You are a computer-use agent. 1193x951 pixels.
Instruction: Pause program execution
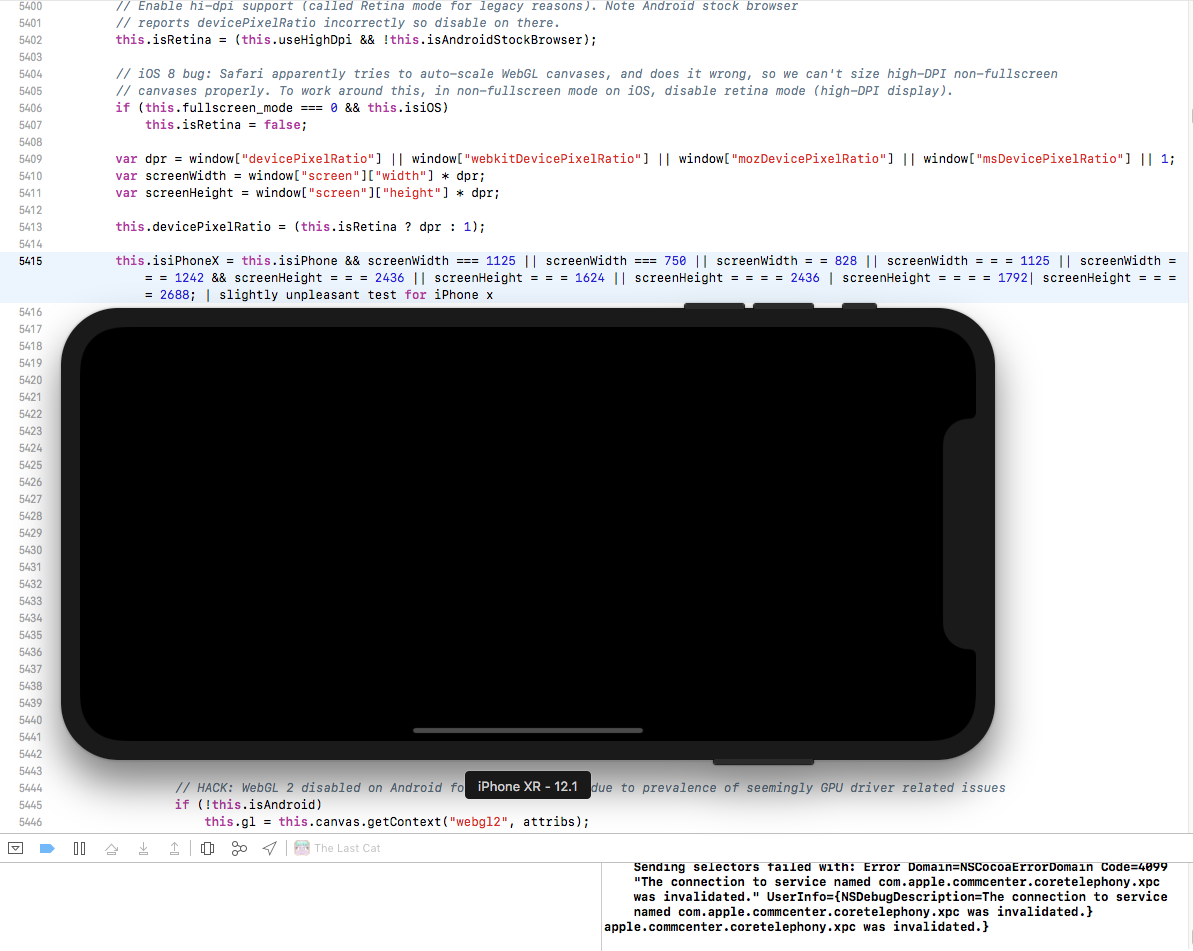pos(79,848)
